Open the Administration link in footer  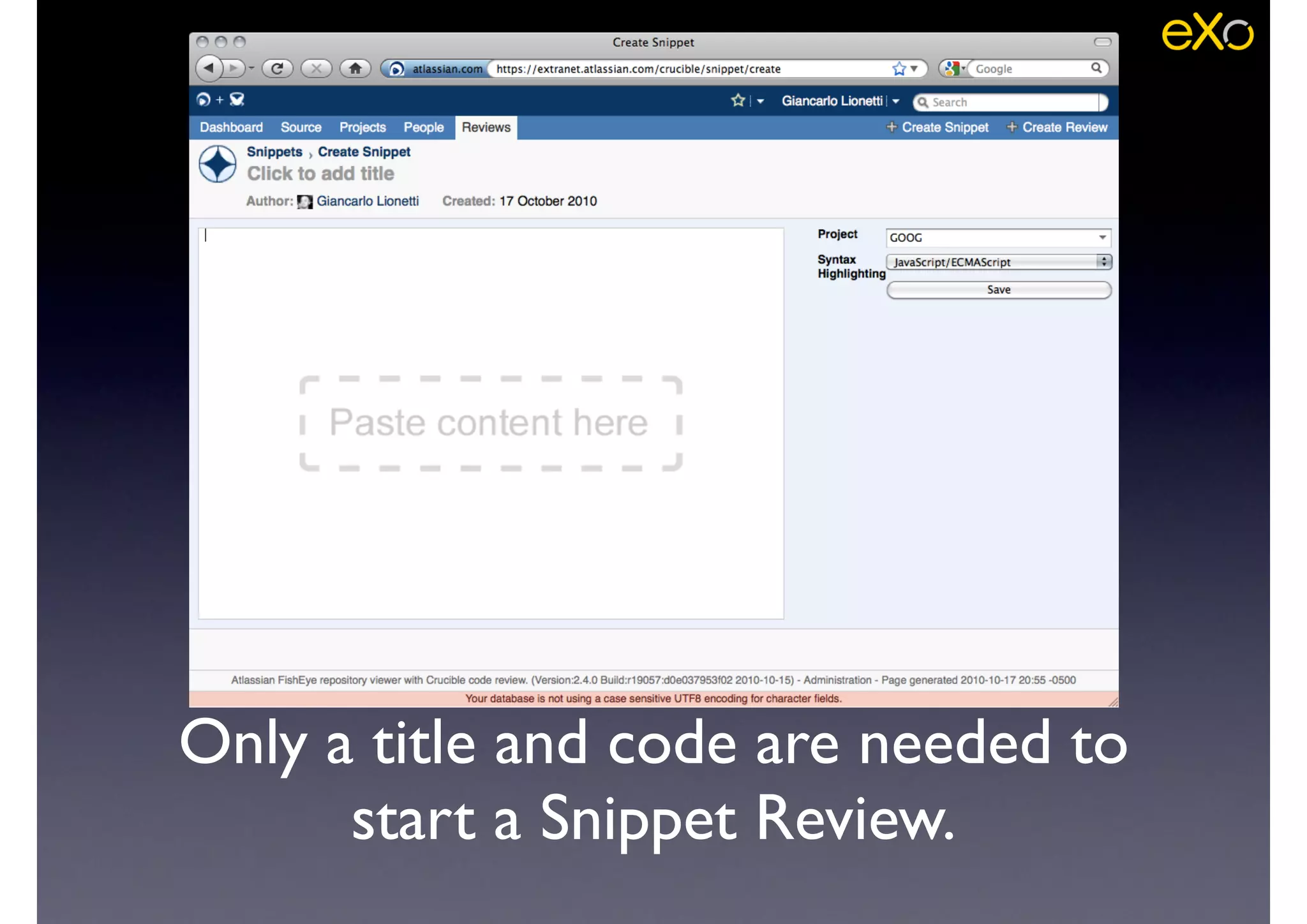coord(837,680)
